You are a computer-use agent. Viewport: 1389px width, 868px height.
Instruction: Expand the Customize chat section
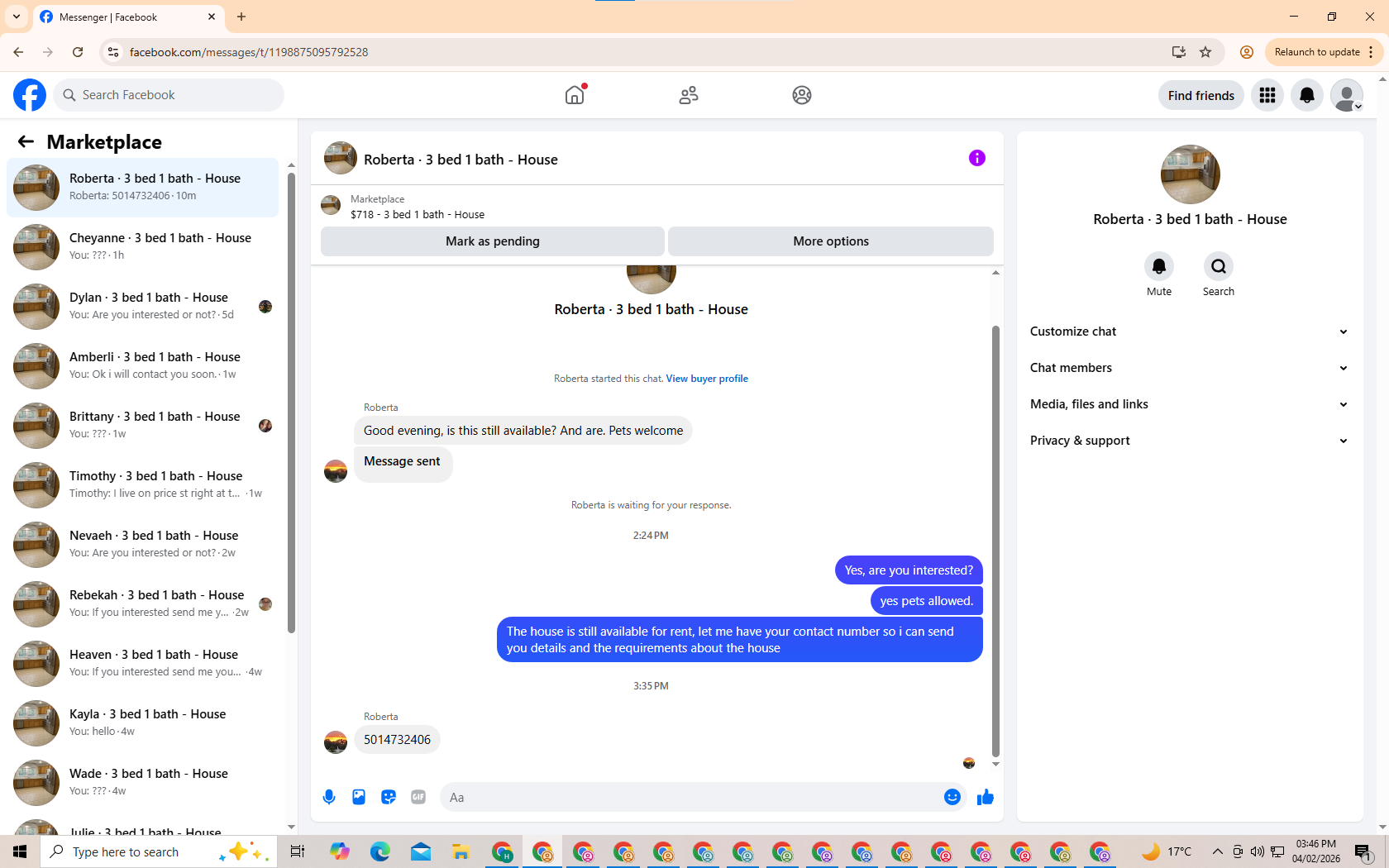1190,331
